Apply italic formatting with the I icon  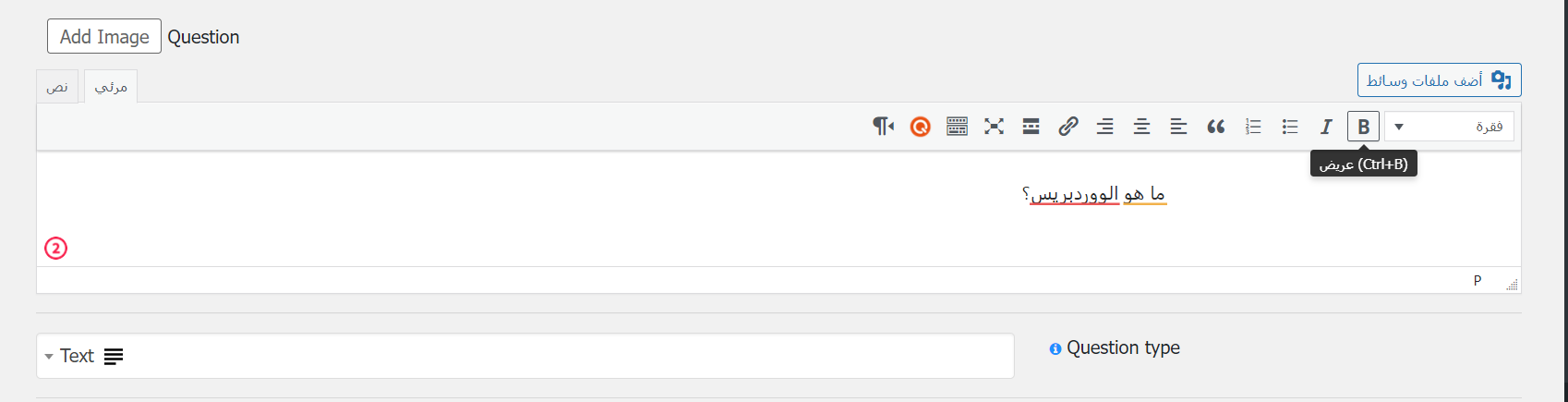click(x=1326, y=127)
